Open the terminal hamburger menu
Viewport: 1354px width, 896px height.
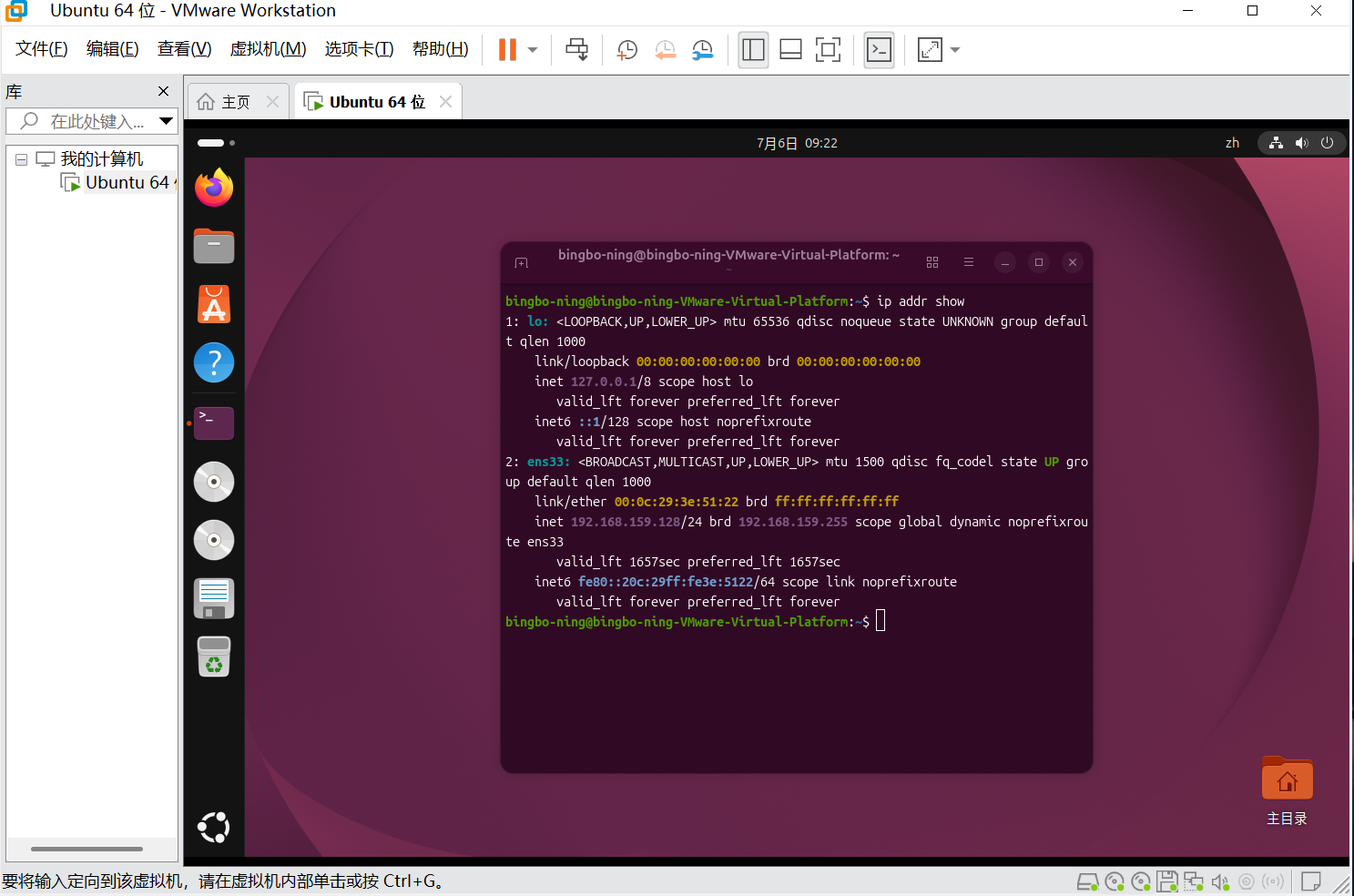click(969, 262)
